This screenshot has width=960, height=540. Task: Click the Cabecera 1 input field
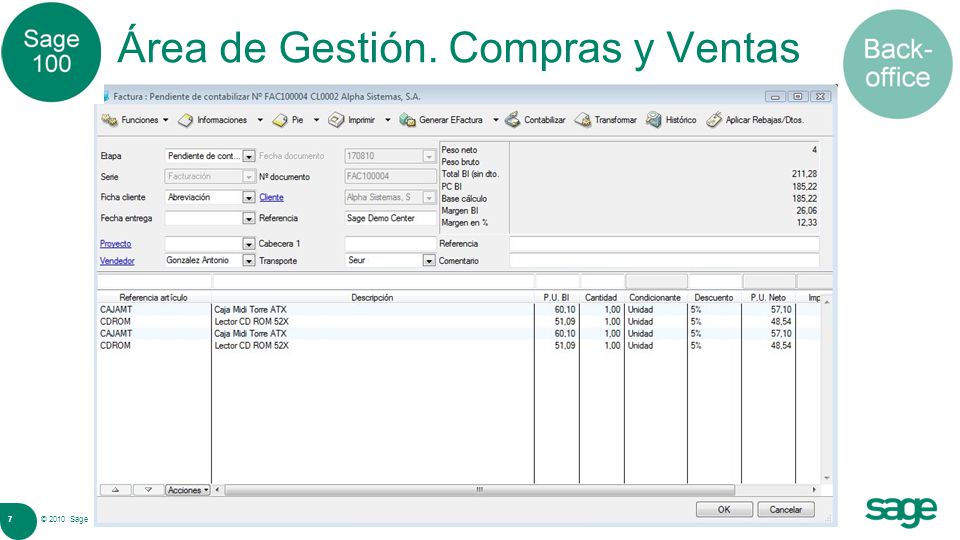coord(391,244)
